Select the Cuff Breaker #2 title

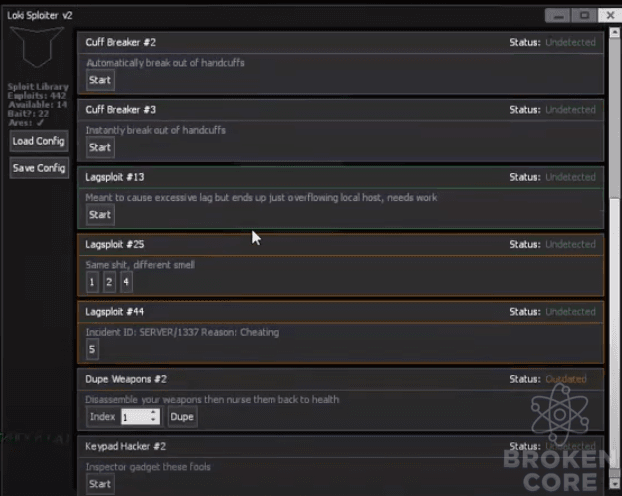(x=121, y=42)
